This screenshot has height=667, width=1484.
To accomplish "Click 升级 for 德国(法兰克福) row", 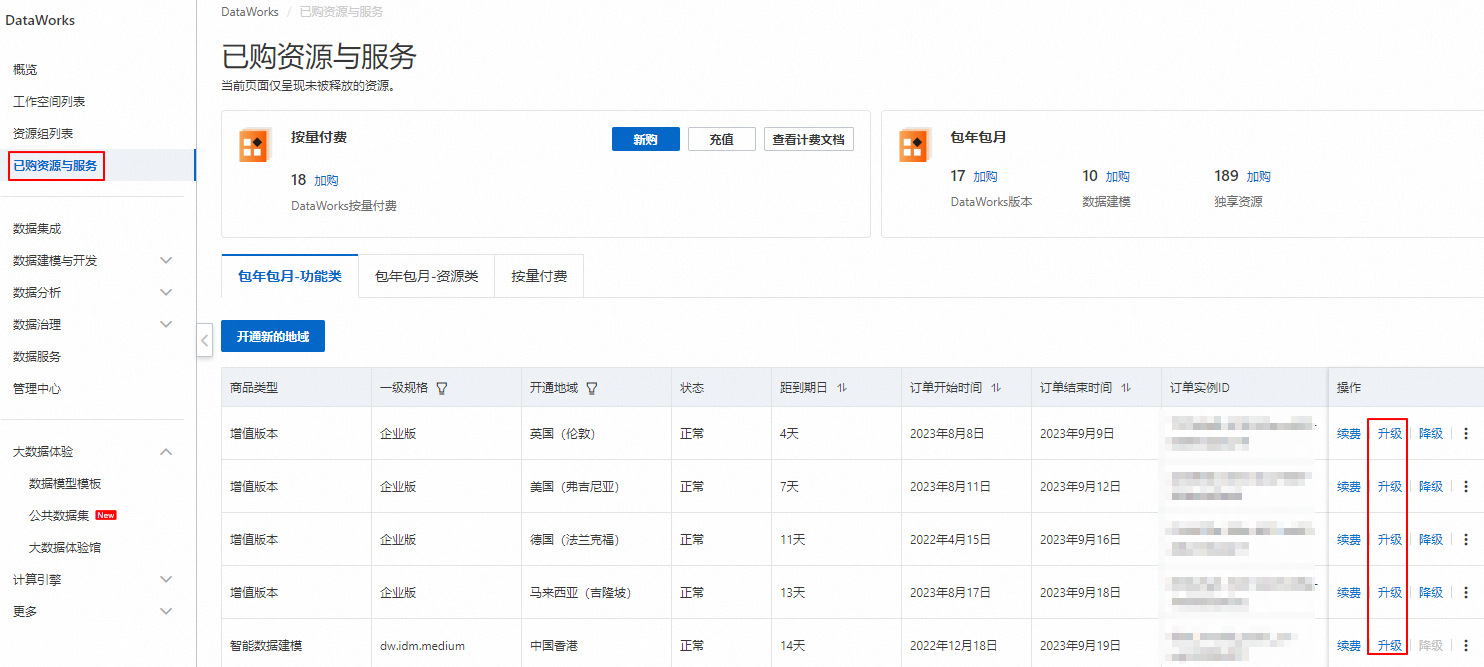I will click(x=1390, y=539).
